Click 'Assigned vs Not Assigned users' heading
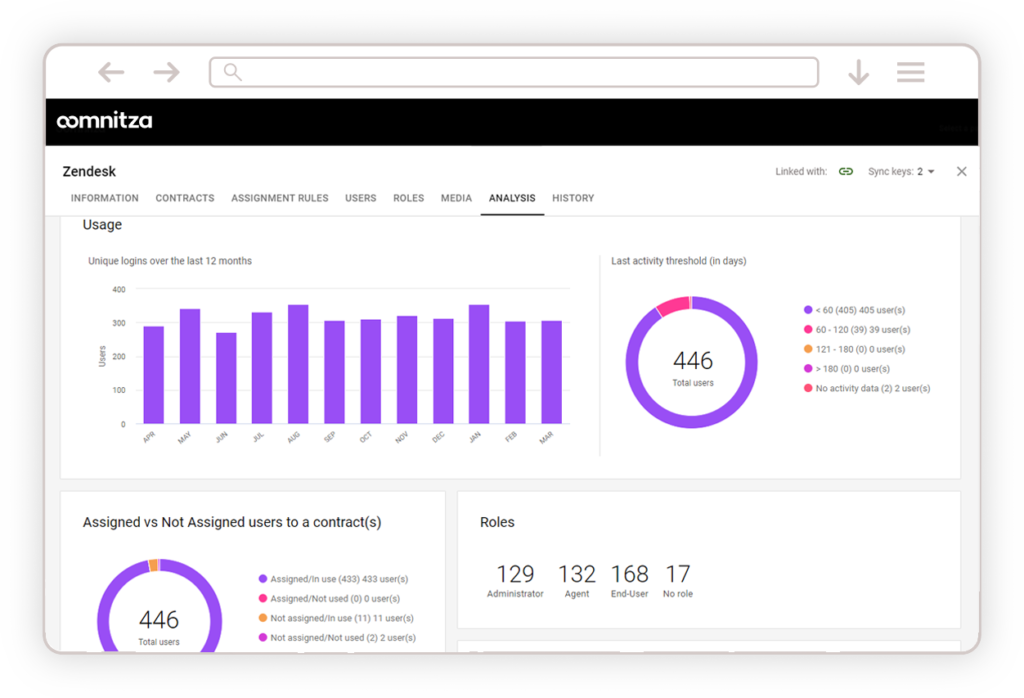This screenshot has width=1024, height=698. point(232,522)
